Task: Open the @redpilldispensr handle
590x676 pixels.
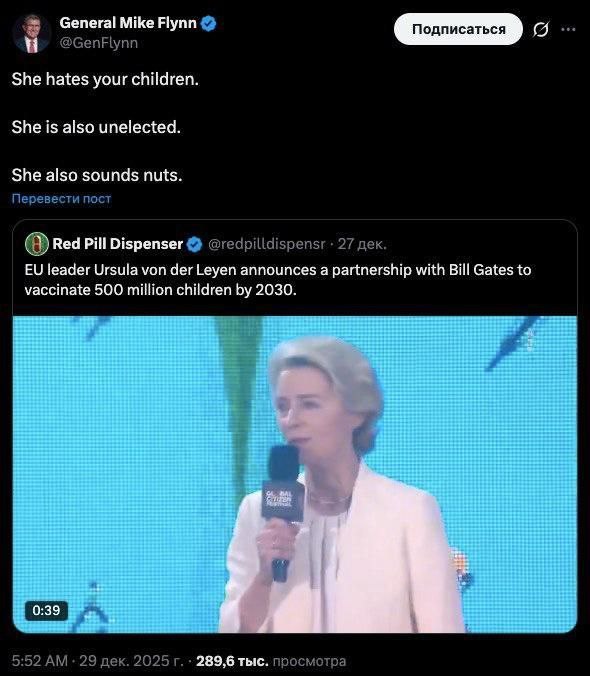Action: point(266,244)
